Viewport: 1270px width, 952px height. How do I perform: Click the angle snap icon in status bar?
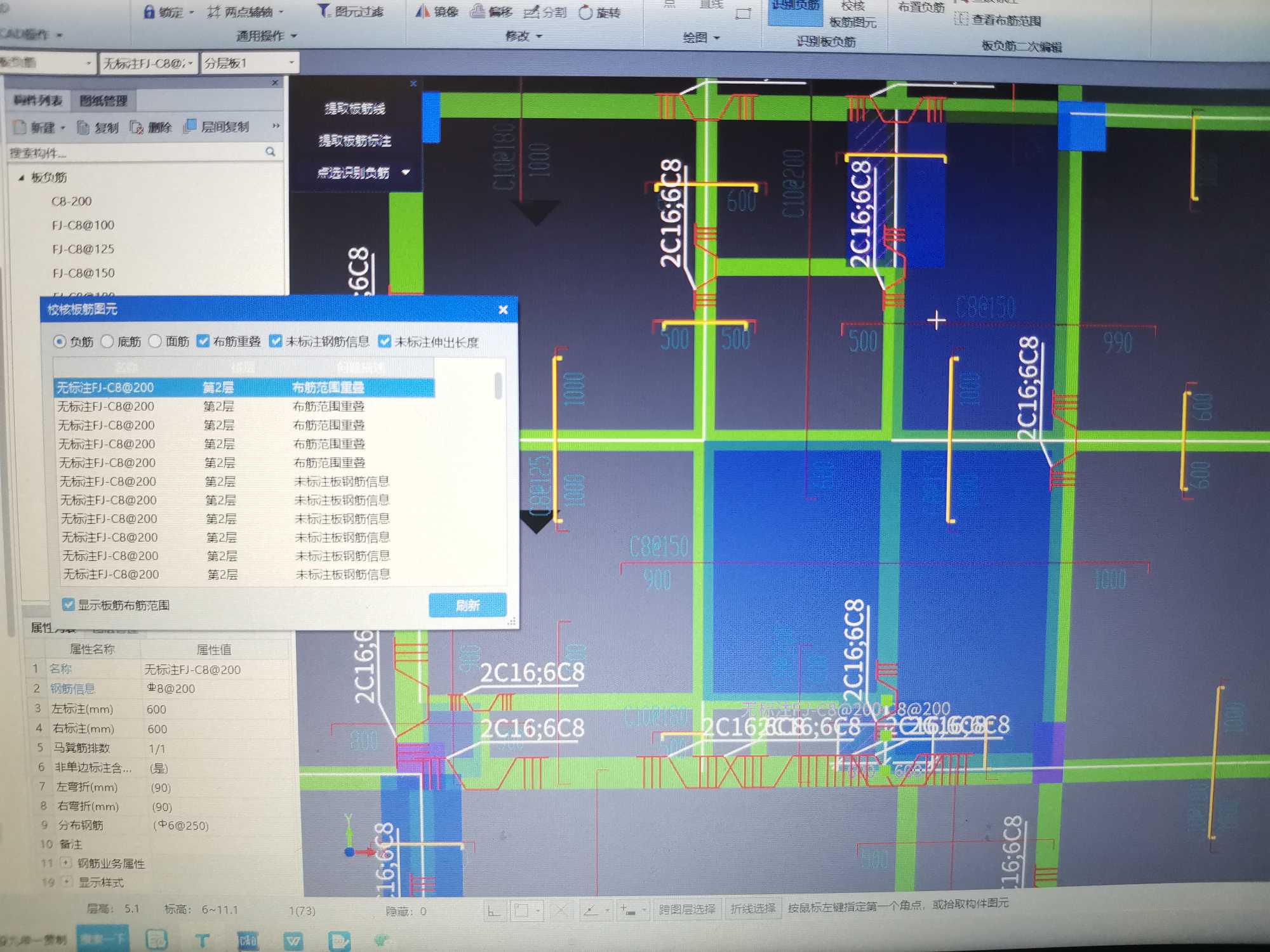pyautogui.click(x=591, y=911)
